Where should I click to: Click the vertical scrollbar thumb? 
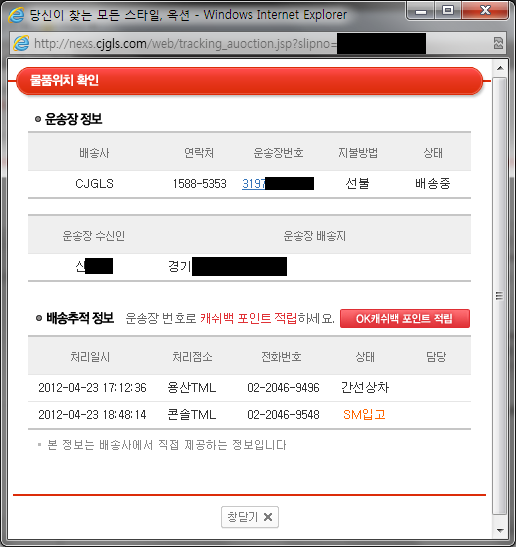point(500,296)
